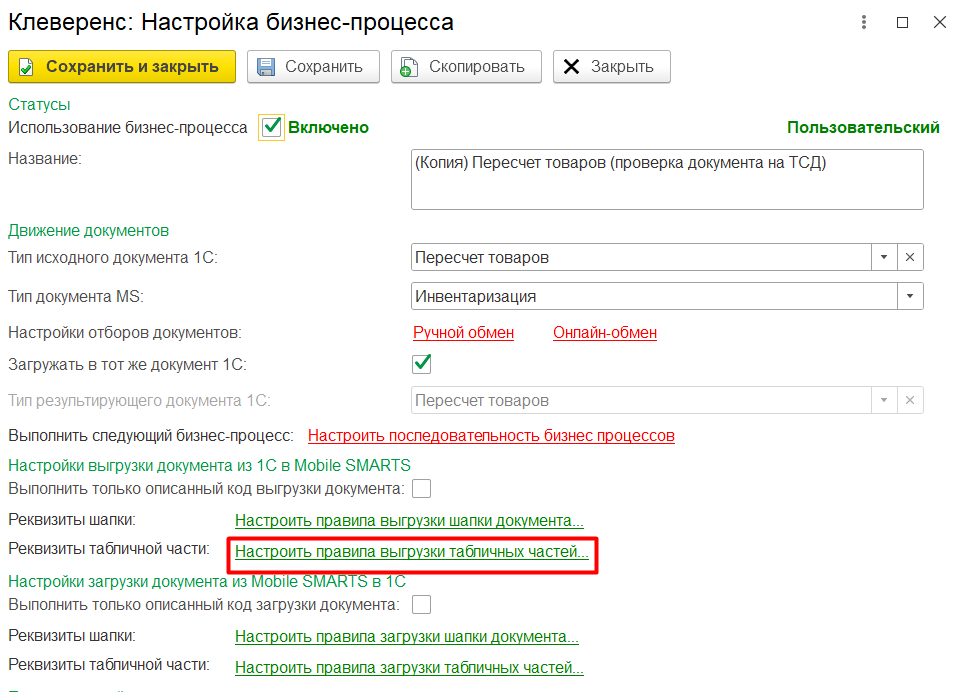Open 'Настроить правила загрузки шапки документа...' link
Viewport: 963px width, 692px height.
point(407,637)
